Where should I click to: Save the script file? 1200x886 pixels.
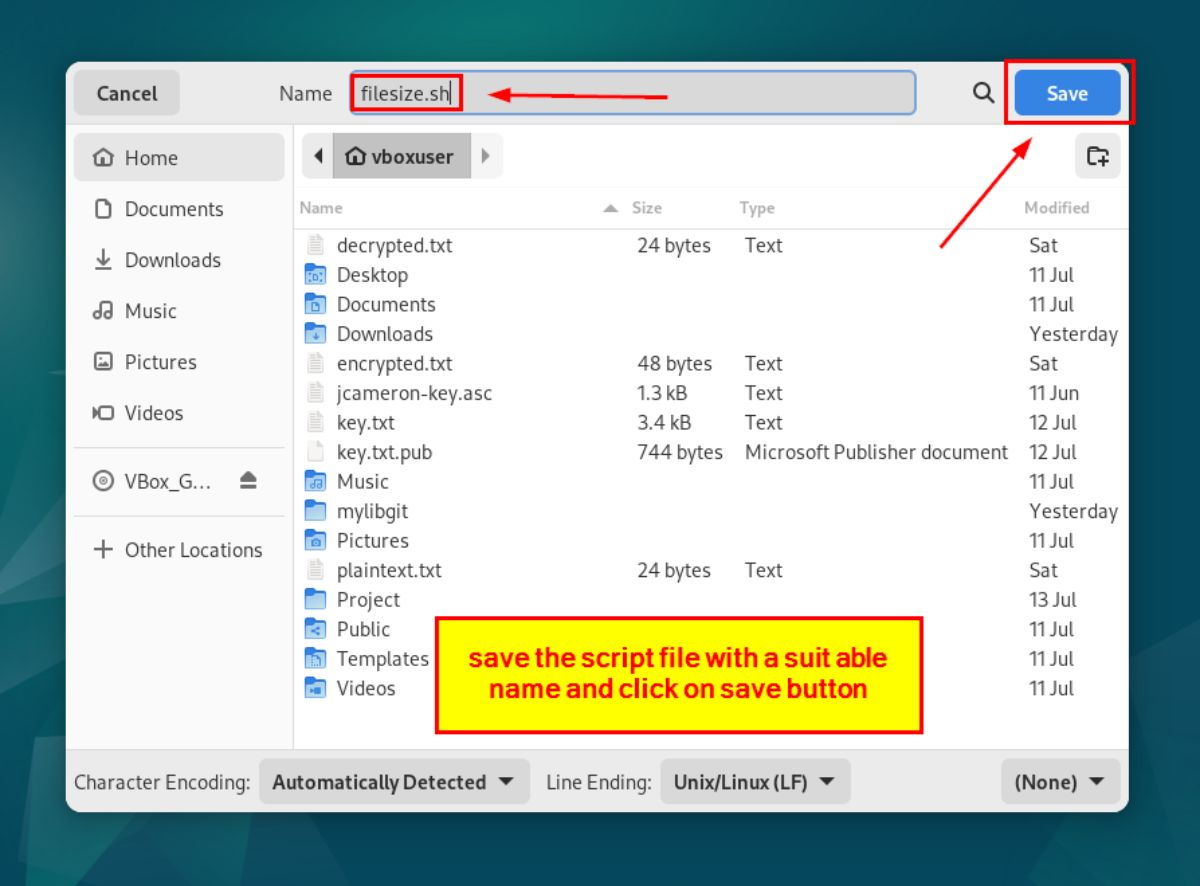[1066, 92]
